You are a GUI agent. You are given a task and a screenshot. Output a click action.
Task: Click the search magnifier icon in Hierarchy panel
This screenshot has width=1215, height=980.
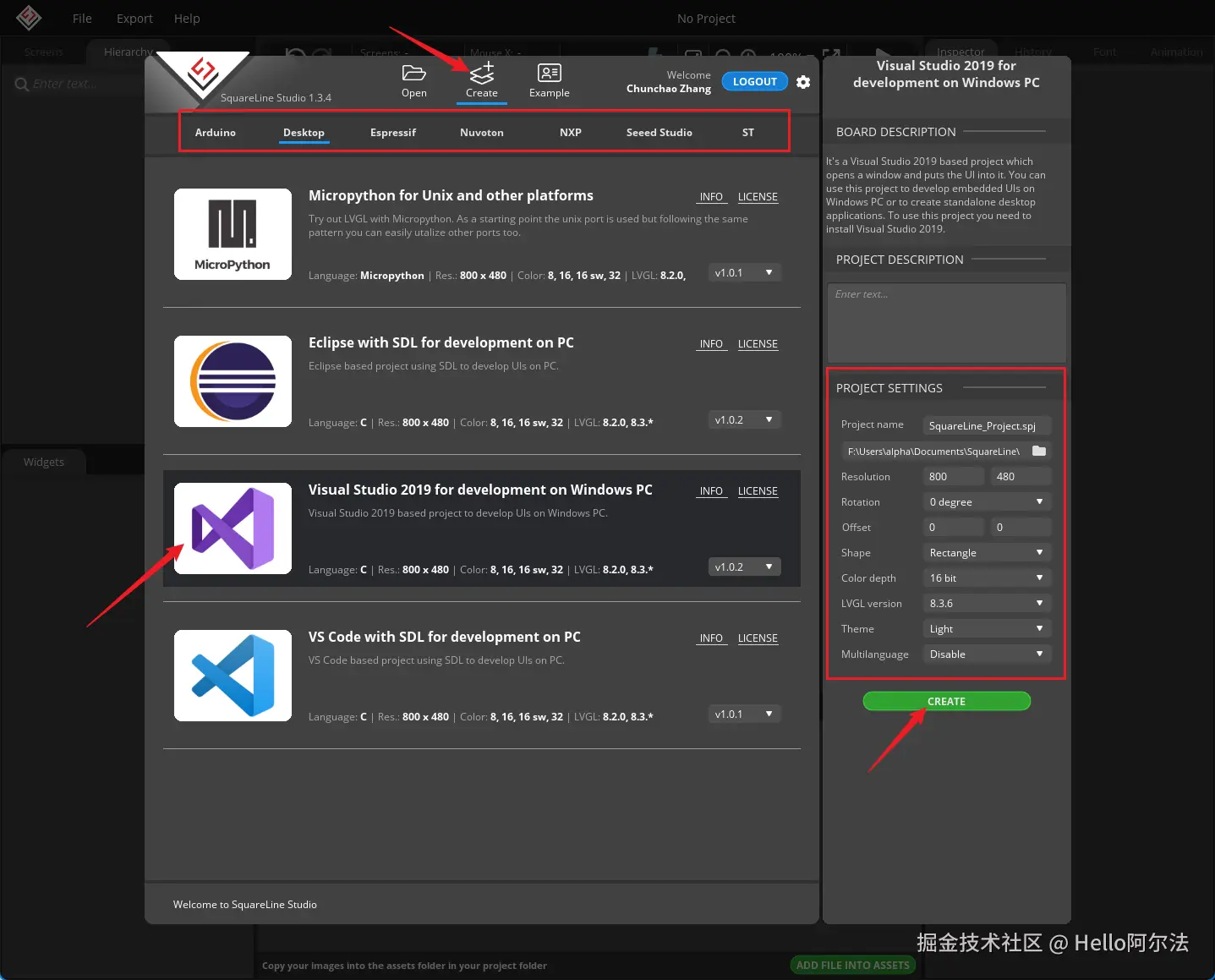click(x=22, y=84)
